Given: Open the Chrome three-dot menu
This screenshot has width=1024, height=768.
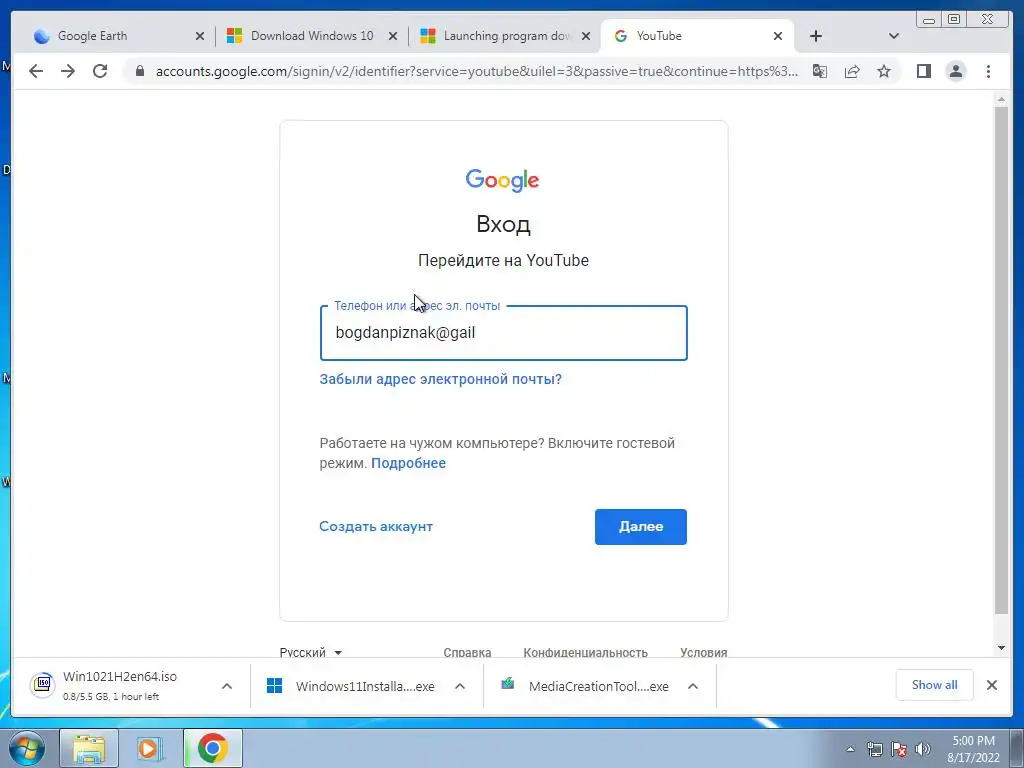Looking at the screenshot, I should (988, 71).
